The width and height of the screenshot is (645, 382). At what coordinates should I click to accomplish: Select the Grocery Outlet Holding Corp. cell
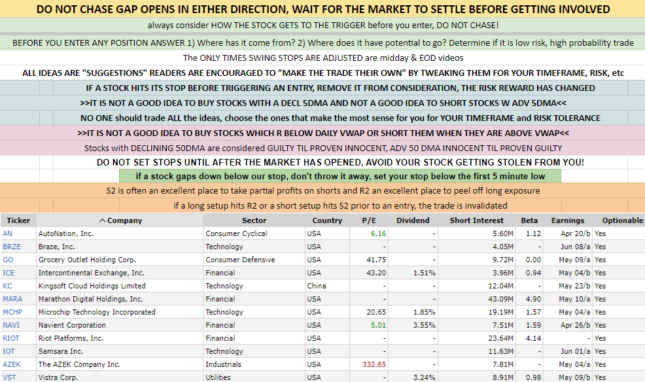(119, 260)
